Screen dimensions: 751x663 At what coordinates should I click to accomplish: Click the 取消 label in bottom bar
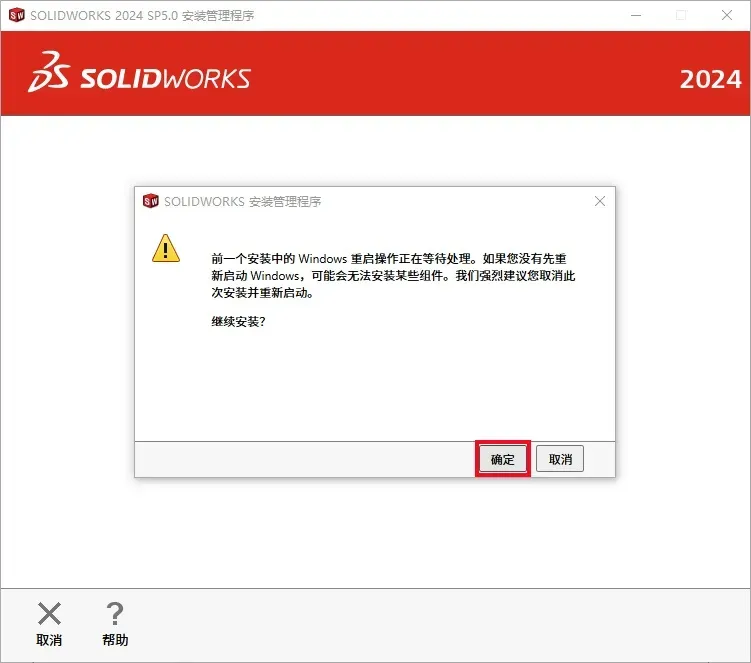coord(49,640)
